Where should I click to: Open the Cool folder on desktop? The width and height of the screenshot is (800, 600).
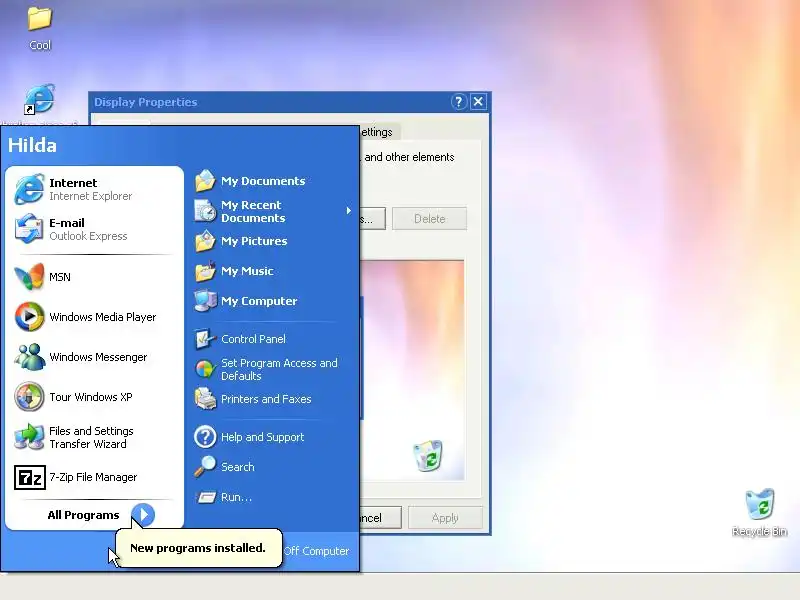point(40,29)
